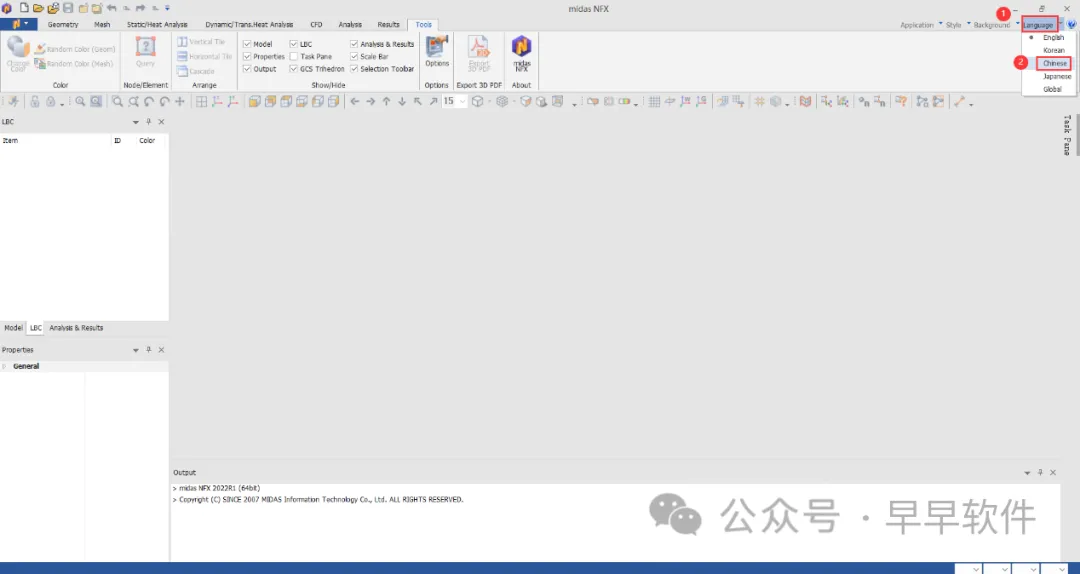Click the rotate view up arrow icon
The width and height of the screenshot is (1080, 574).
pyautogui.click(x=386, y=101)
